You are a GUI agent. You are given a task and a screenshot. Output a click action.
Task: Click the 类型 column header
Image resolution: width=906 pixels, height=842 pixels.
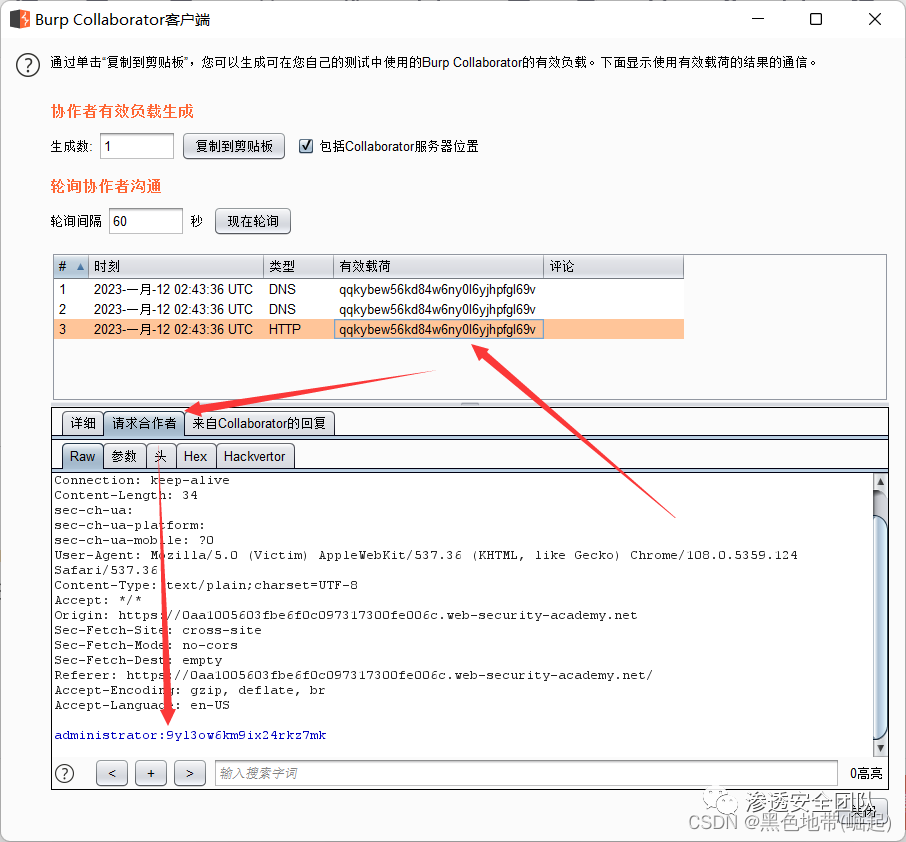pyautogui.click(x=298, y=266)
